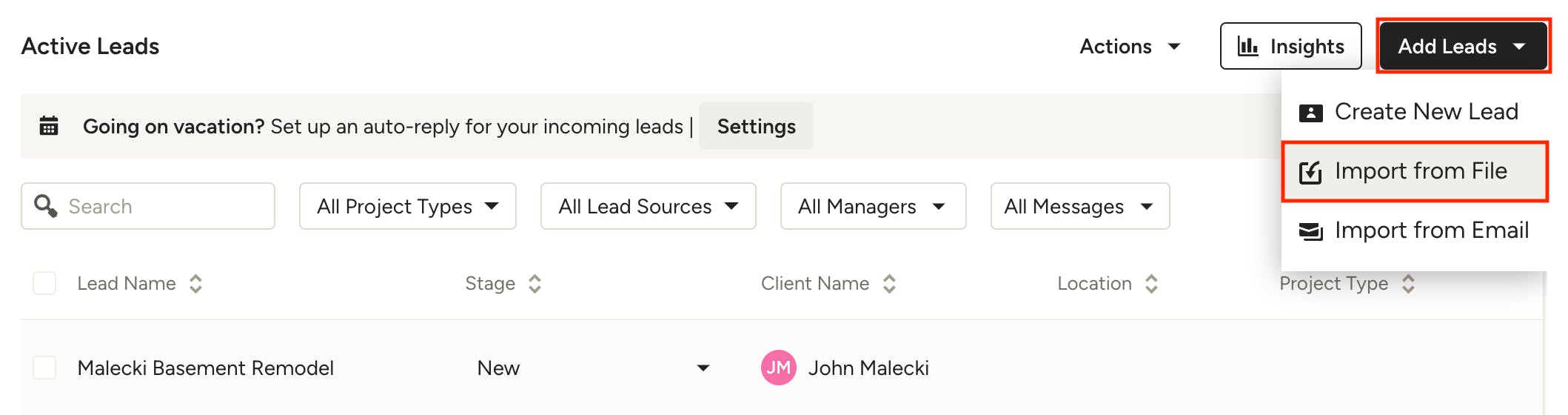Click the bar chart icon in Insights button
Screen dimensions: 1568x415
[x=1248, y=46]
